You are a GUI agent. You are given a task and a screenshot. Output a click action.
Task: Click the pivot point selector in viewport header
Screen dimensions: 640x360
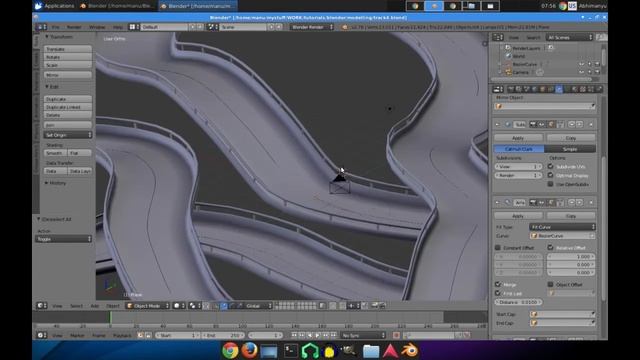click(194, 305)
